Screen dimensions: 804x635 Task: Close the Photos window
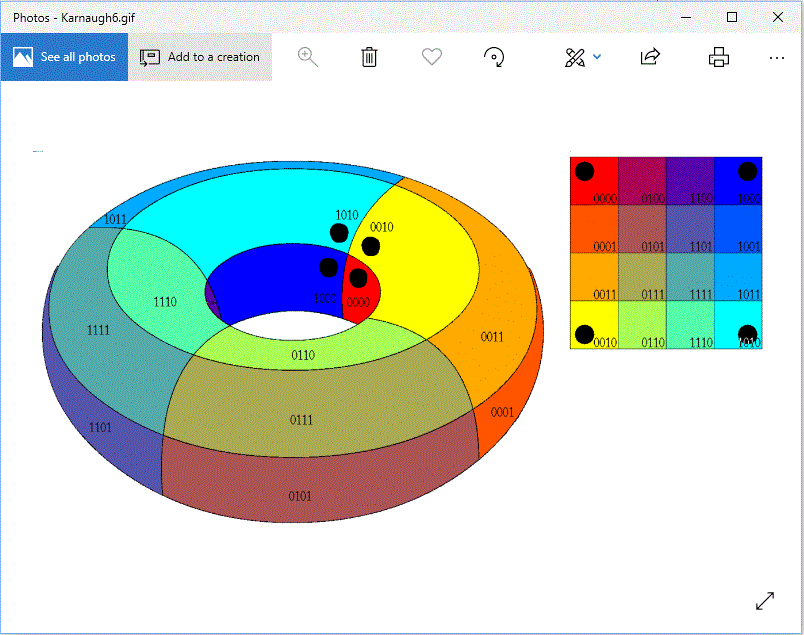click(x=778, y=17)
